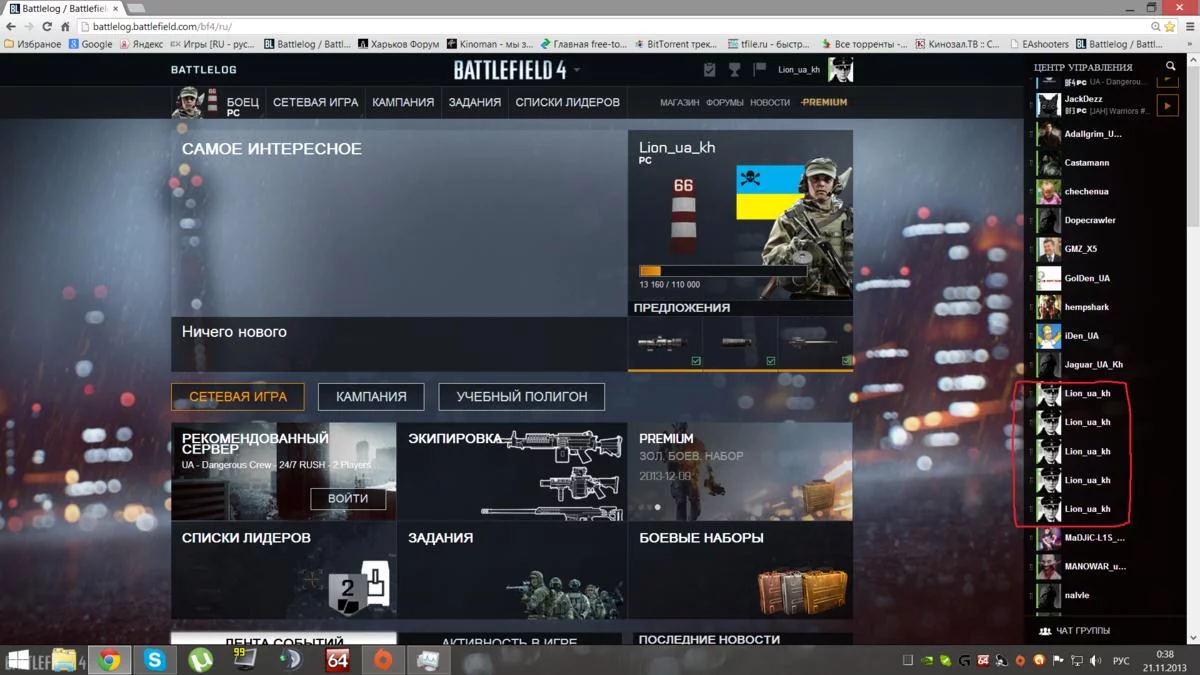The image size is (1200, 675).
Task: Open the ЭКИПИРОВКА loadout tile
Action: (511, 471)
